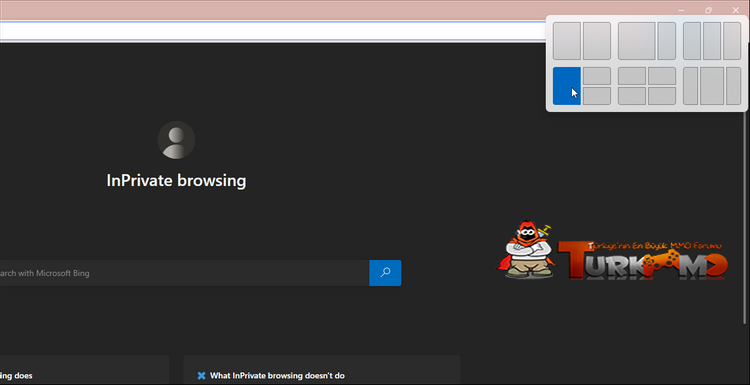Choose wide center zone of bottom-right snap layout
Viewport: 750px width, 385px height.
[x=712, y=86]
